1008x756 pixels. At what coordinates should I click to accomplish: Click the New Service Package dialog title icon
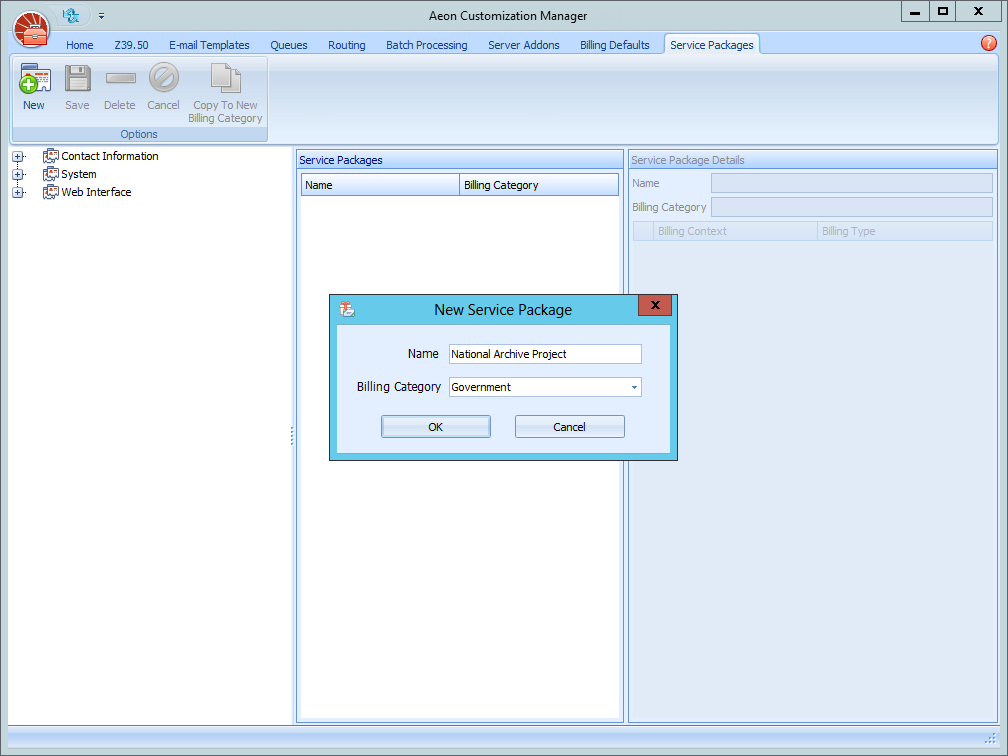click(x=347, y=310)
